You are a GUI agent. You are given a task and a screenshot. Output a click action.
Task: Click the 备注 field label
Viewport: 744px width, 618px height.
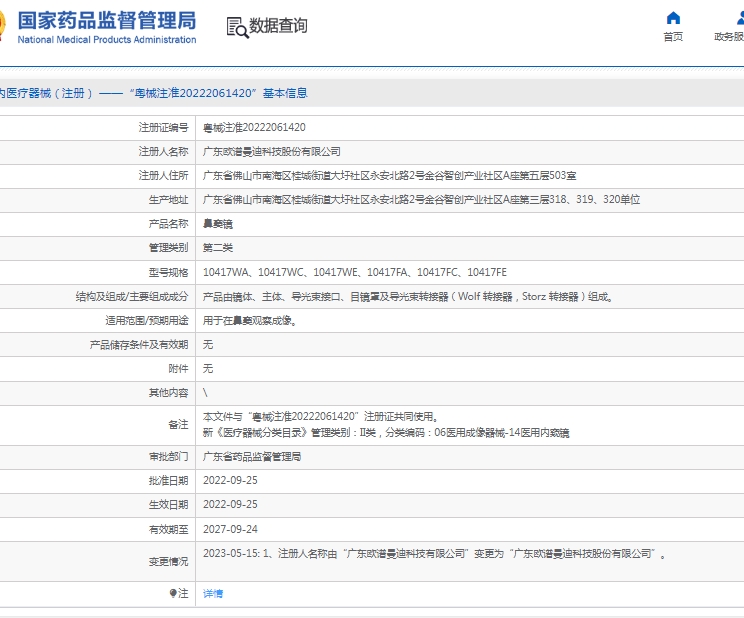178,424
